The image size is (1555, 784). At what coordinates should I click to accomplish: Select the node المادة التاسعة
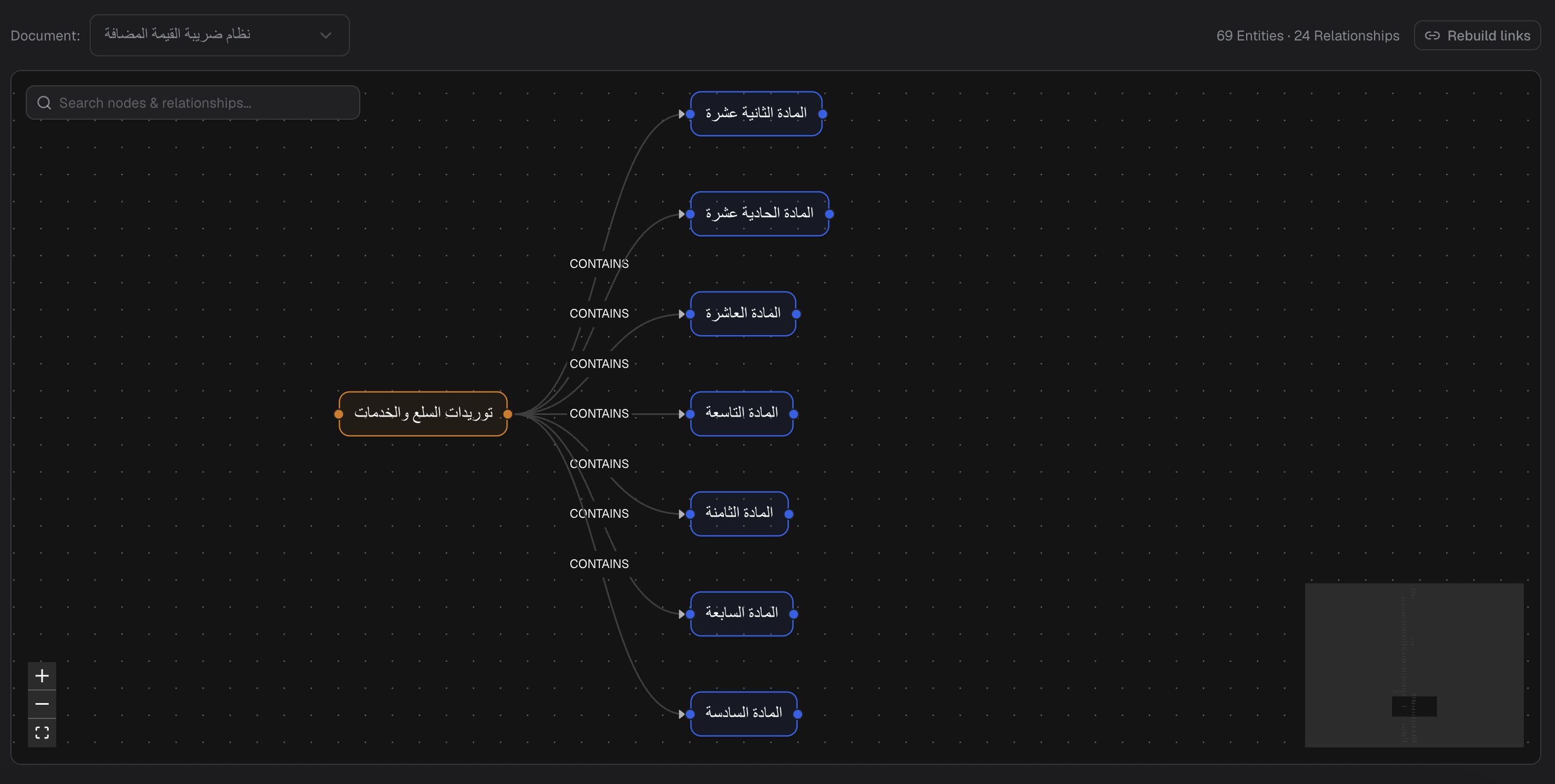click(x=741, y=413)
